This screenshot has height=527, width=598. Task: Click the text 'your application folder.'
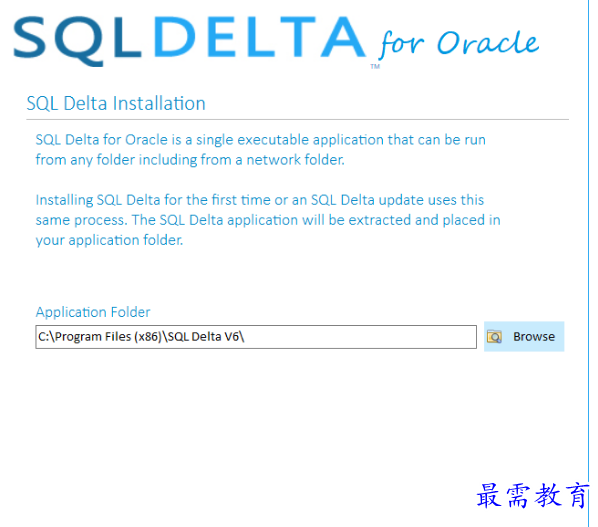click(109, 240)
